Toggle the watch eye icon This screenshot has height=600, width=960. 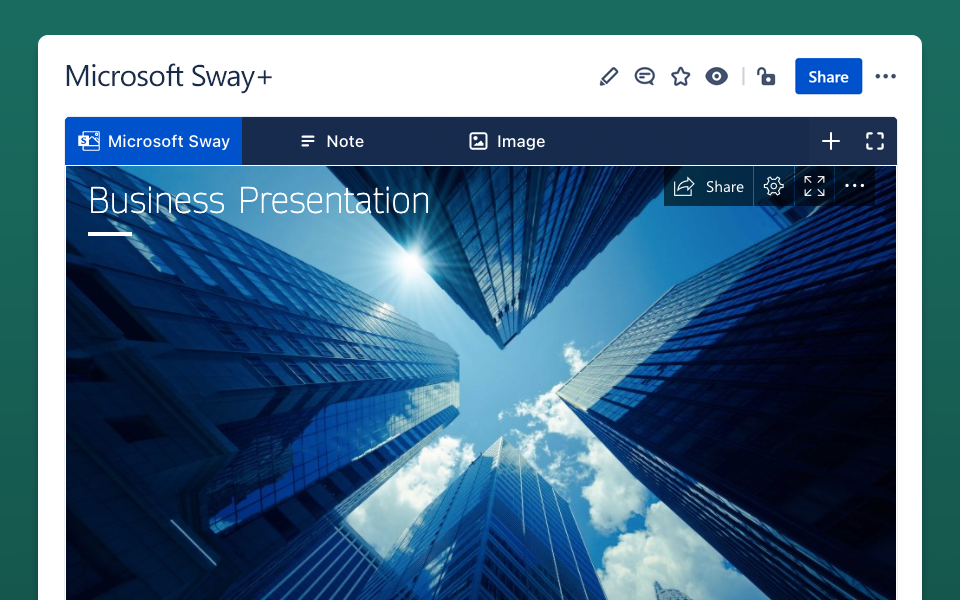pos(716,77)
